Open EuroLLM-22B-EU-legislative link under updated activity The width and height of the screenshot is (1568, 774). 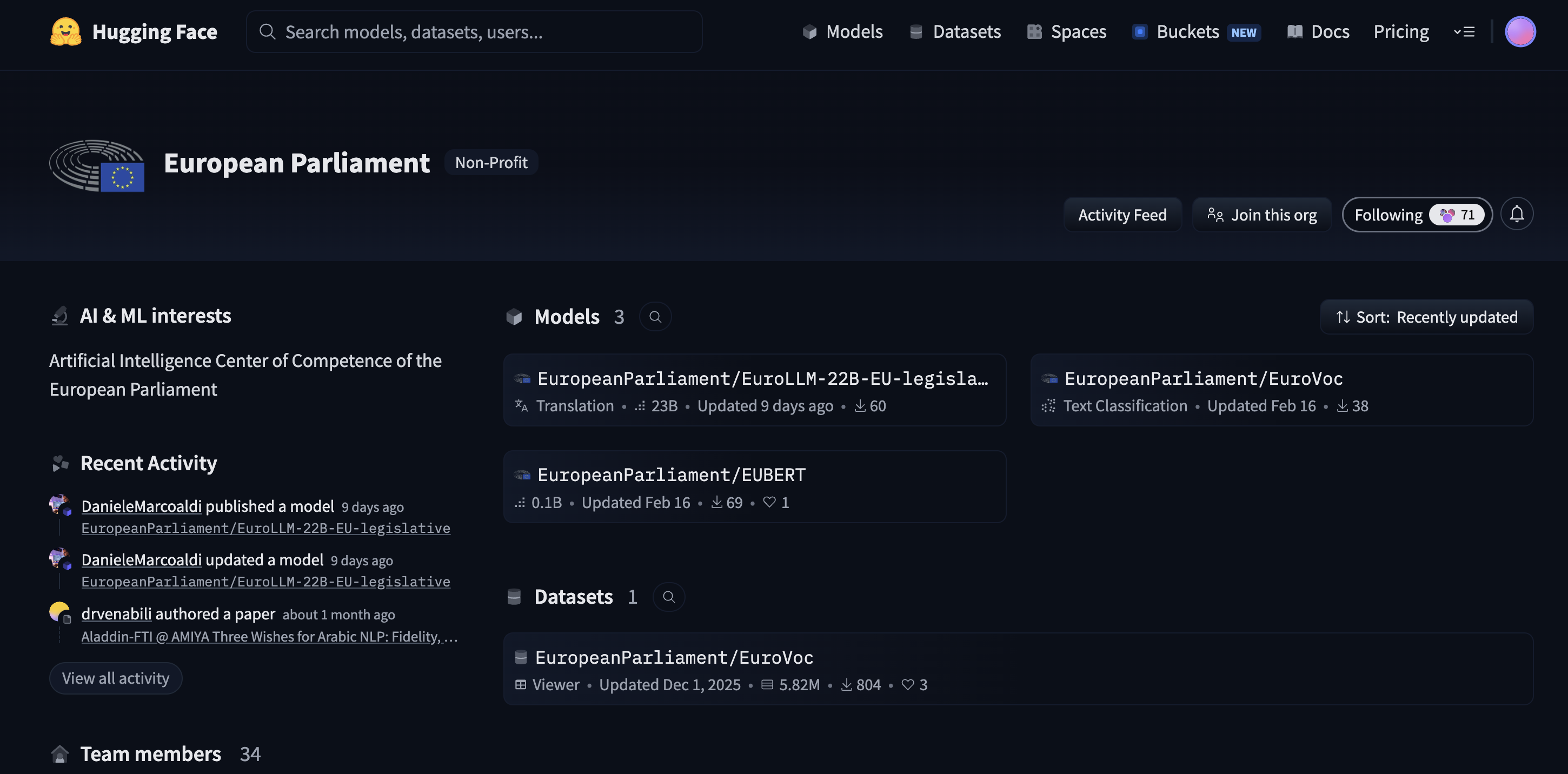click(x=266, y=581)
